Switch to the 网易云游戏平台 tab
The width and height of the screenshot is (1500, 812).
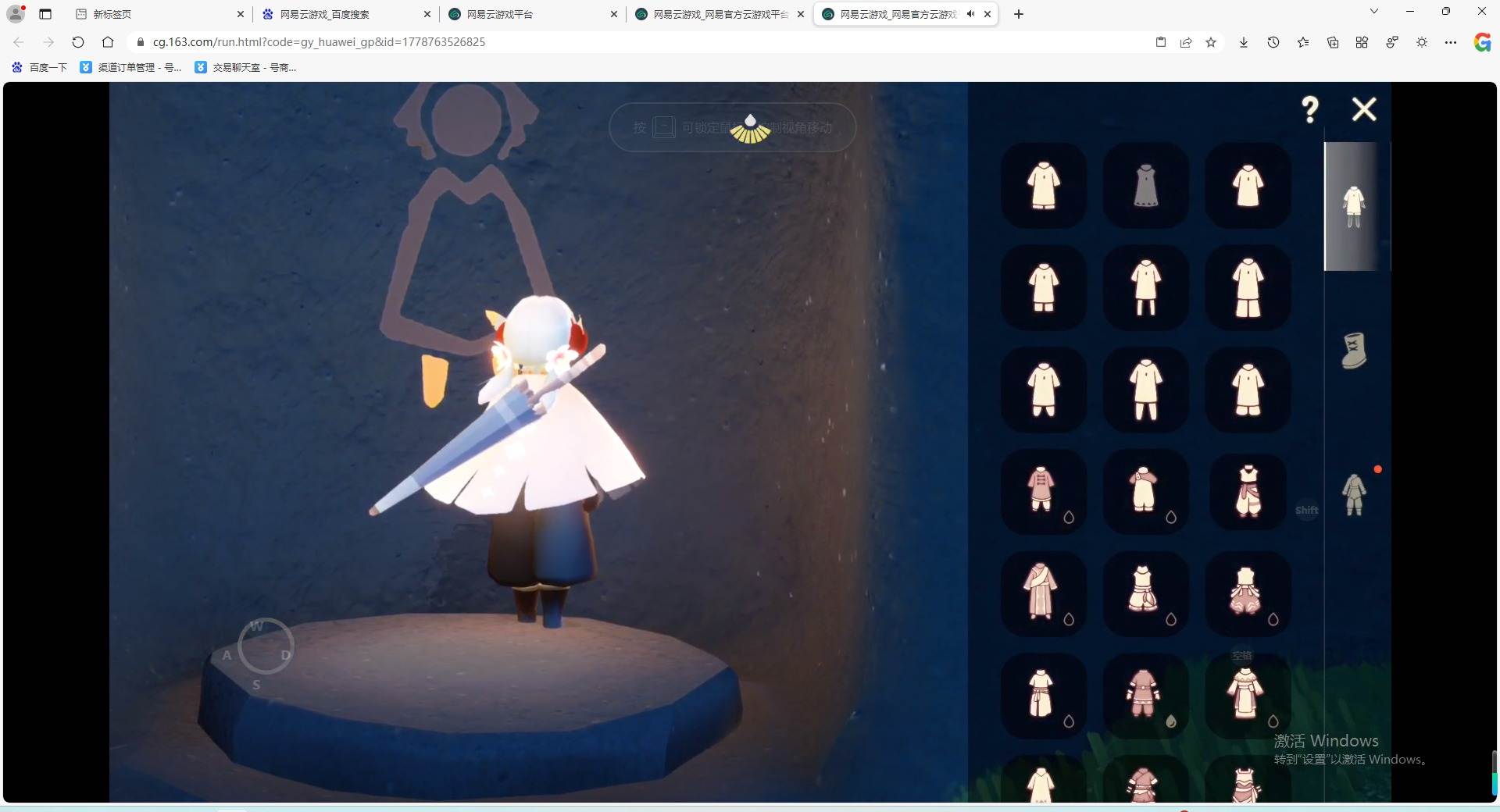[x=533, y=14]
